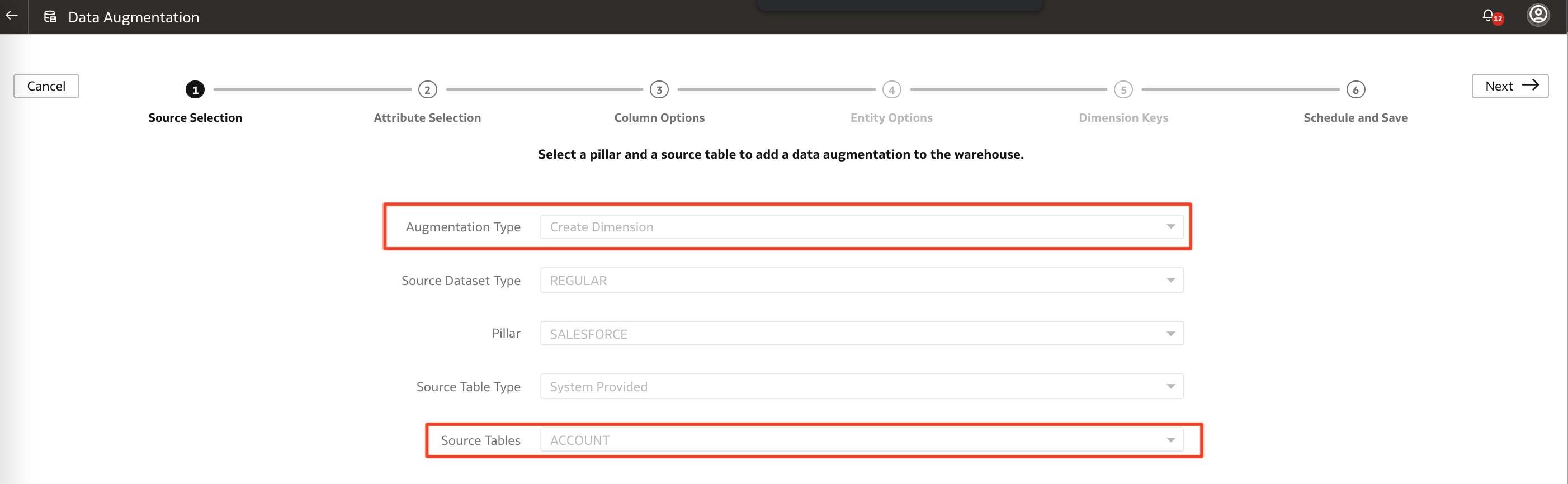Screen dimensions: 1568x484
Task: Click the back arrow icon
Action: [12, 16]
